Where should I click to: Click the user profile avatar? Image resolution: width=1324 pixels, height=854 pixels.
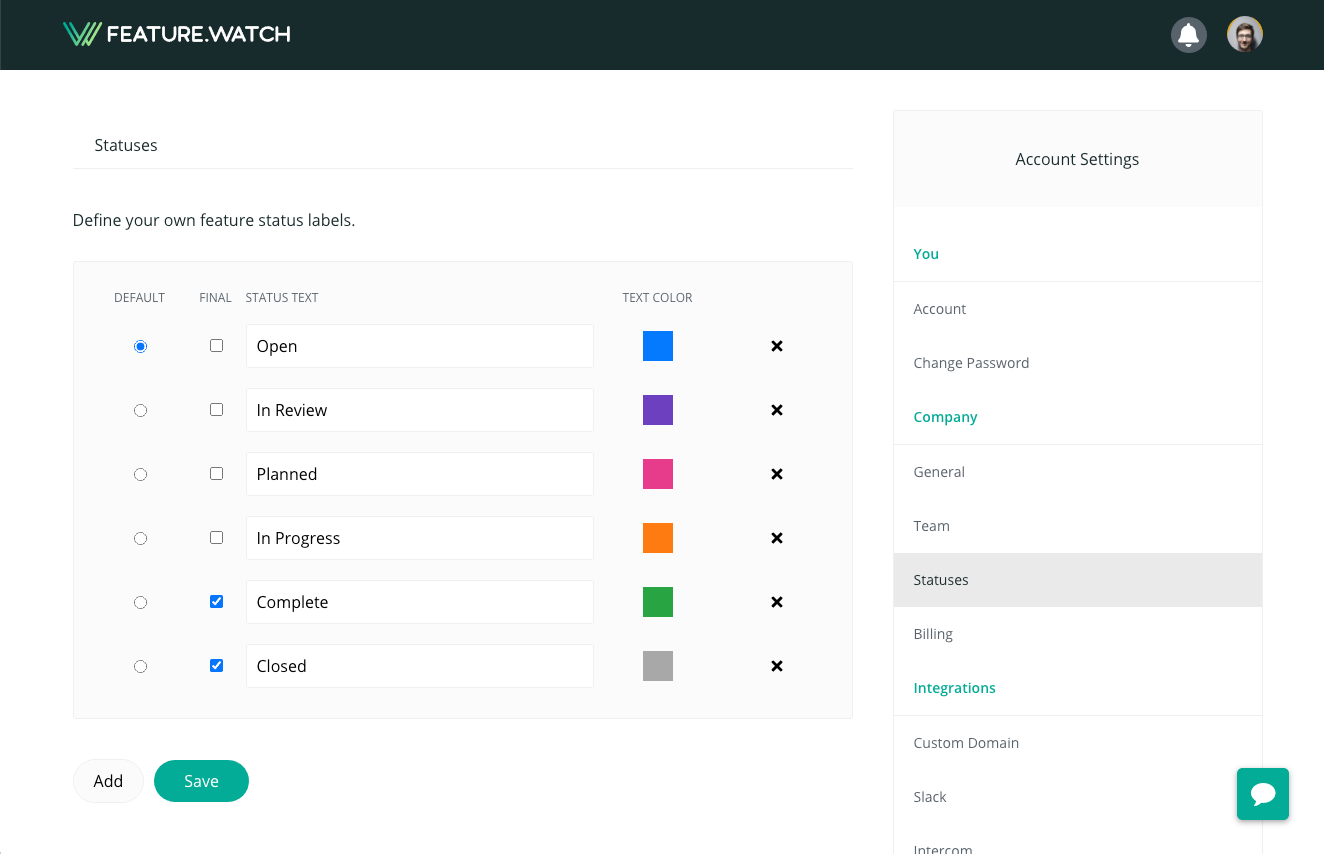click(x=1244, y=35)
